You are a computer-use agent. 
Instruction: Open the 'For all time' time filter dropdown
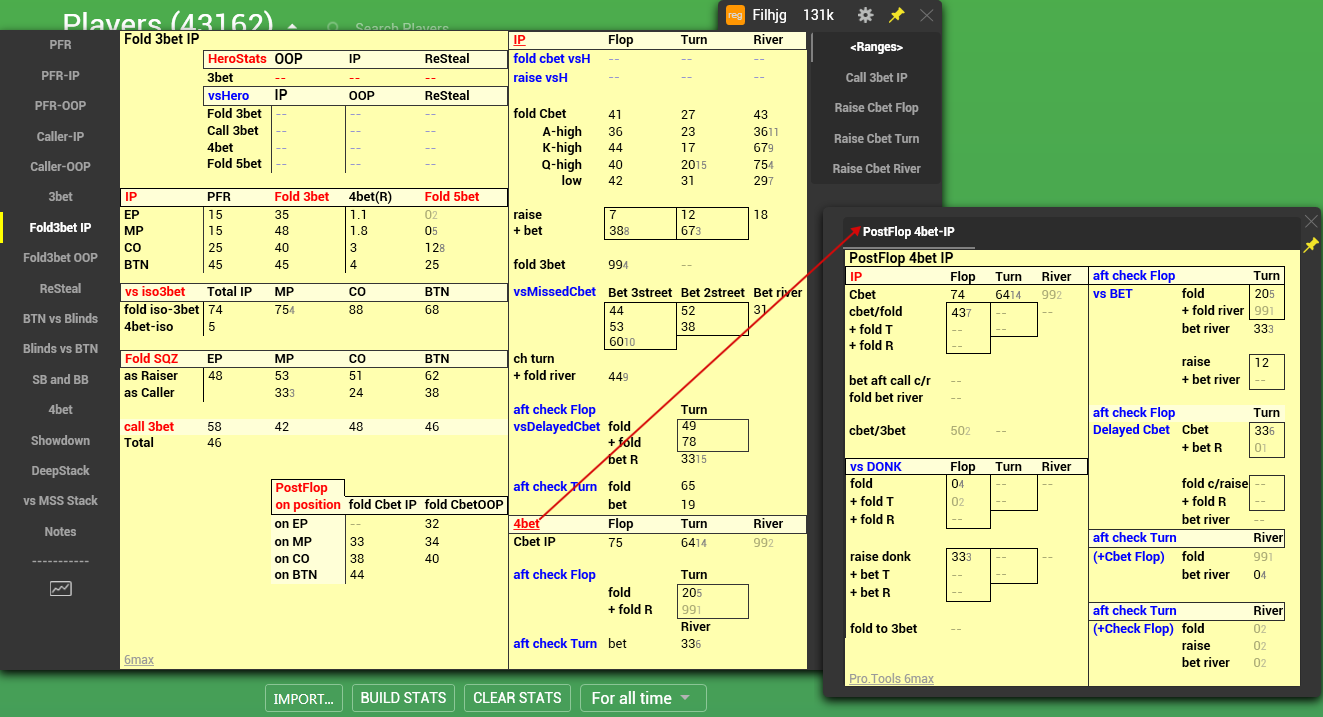point(643,698)
